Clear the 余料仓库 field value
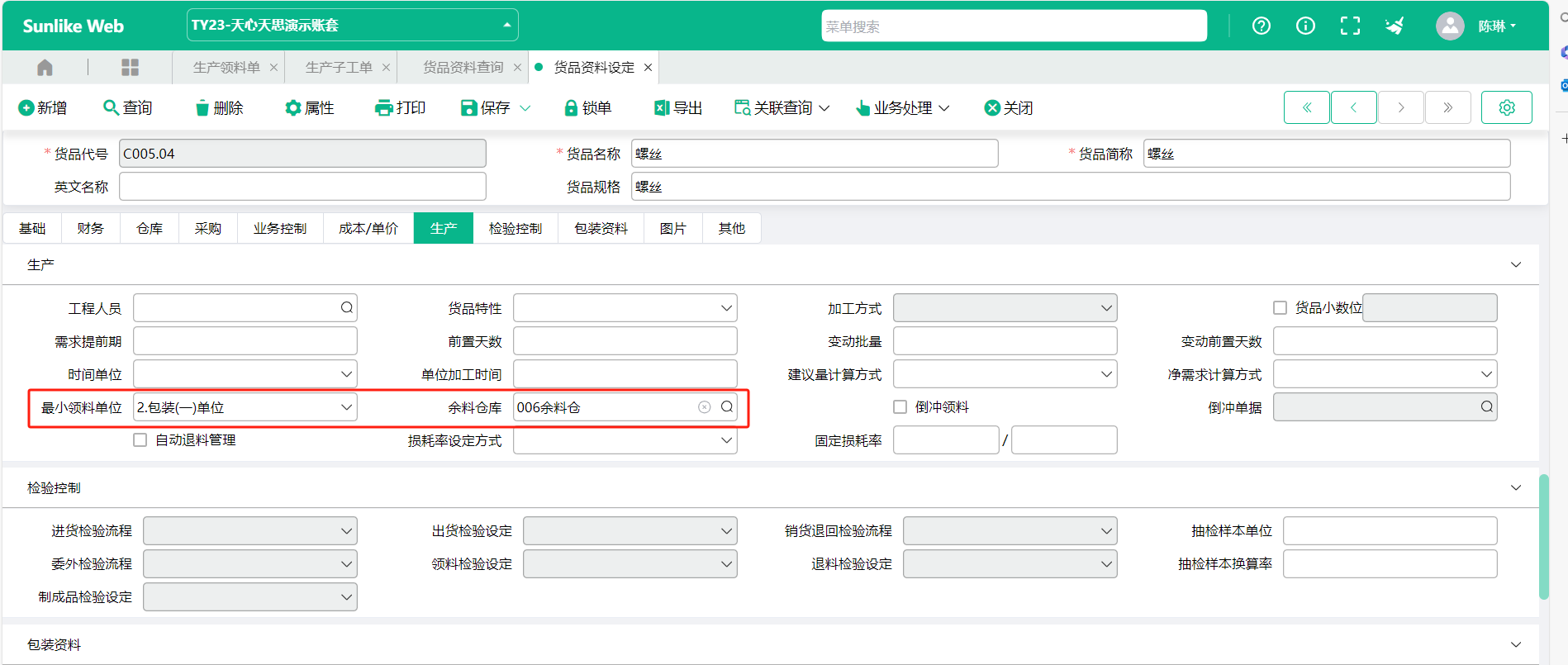 [704, 406]
